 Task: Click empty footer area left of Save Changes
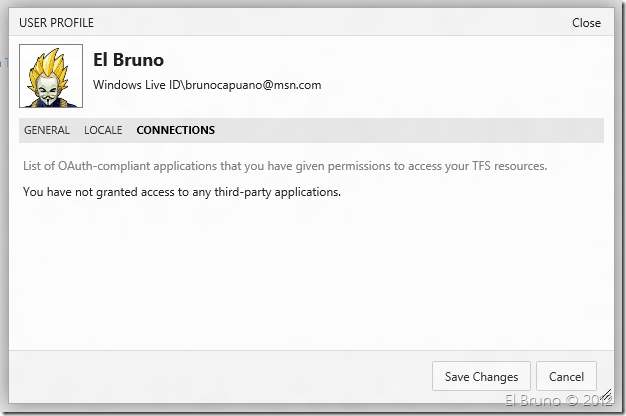[x=220, y=377]
